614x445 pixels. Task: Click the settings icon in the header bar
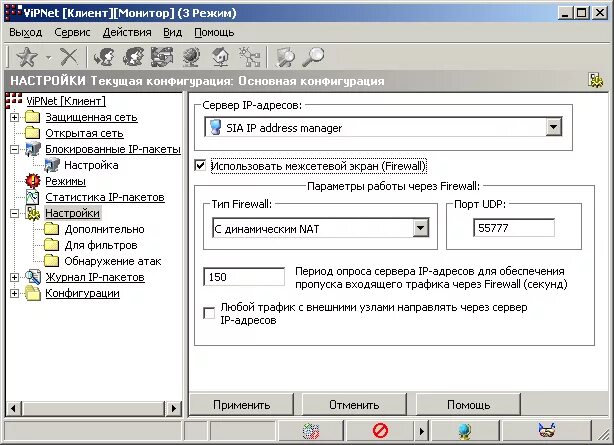[x=596, y=80]
